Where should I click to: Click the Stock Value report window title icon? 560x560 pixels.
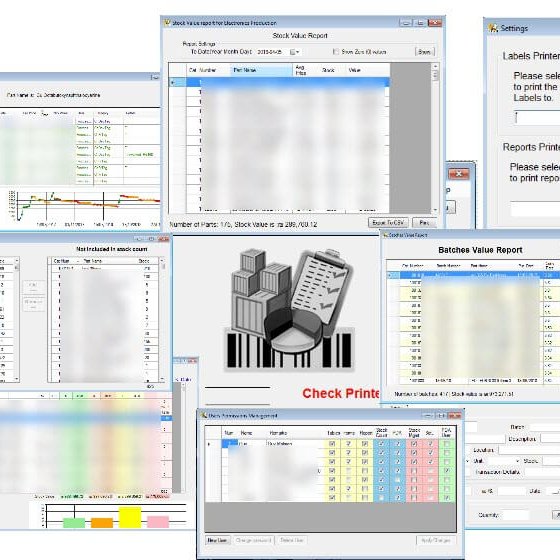click(167, 23)
